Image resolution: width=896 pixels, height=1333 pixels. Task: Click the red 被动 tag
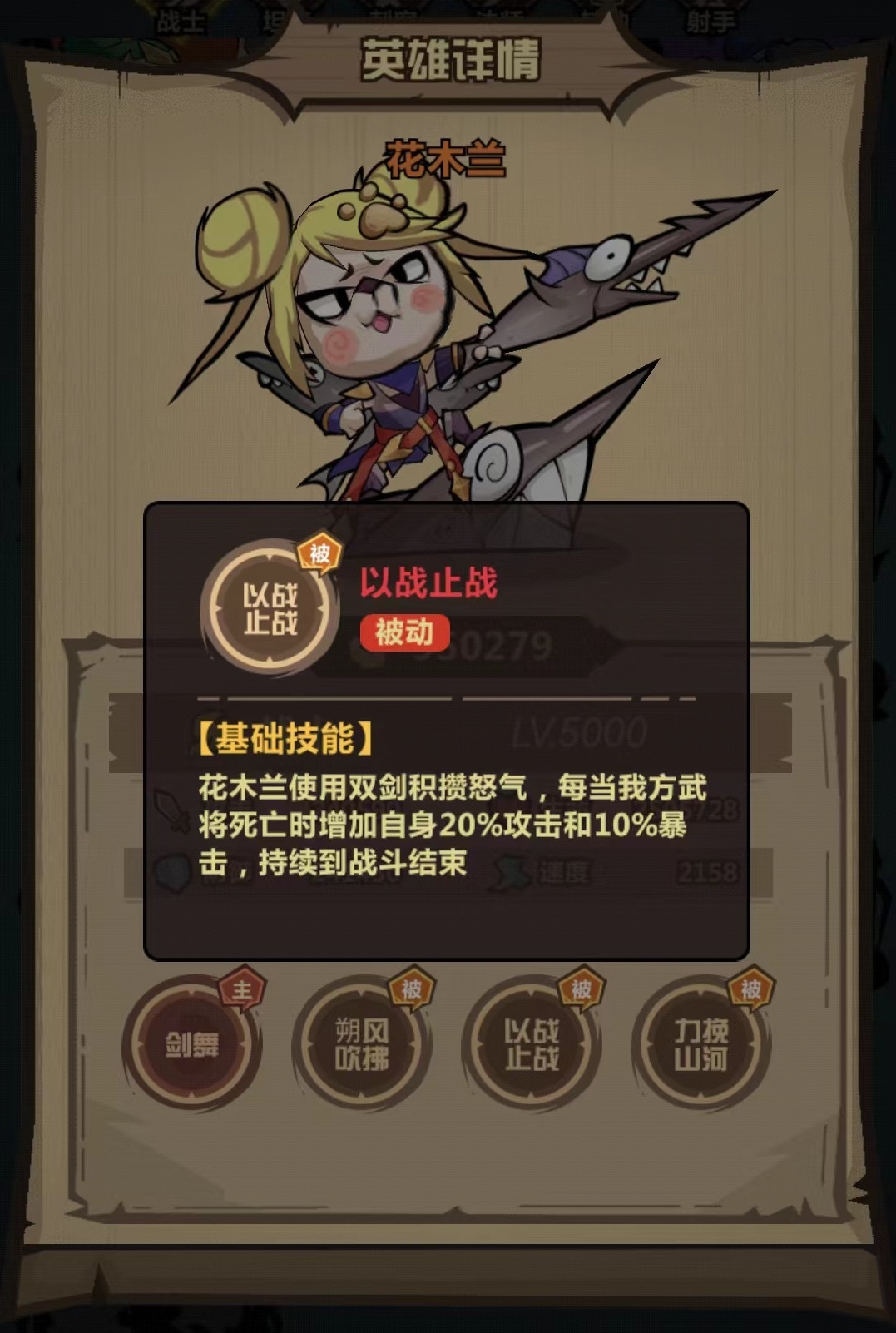point(404,633)
